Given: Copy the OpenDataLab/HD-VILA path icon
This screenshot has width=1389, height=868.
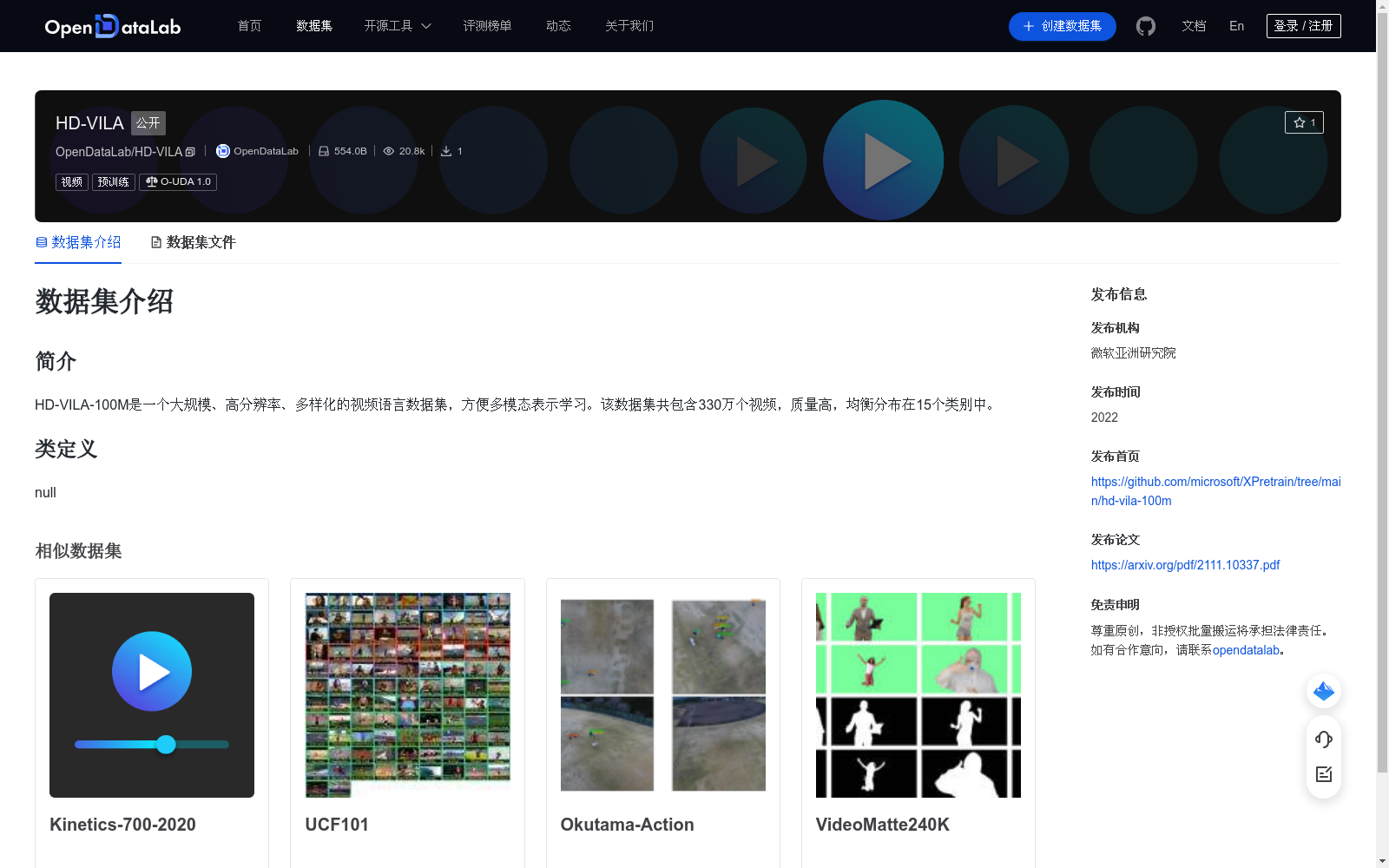Looking at the screenshot, I should coord(190,152).
